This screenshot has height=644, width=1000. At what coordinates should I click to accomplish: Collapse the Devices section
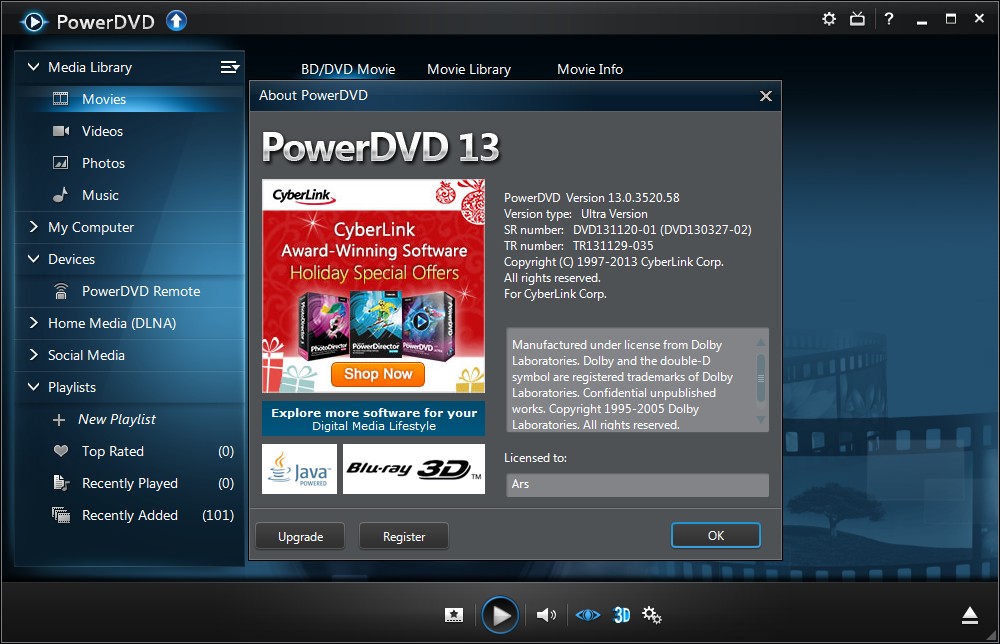click(33, 259)
